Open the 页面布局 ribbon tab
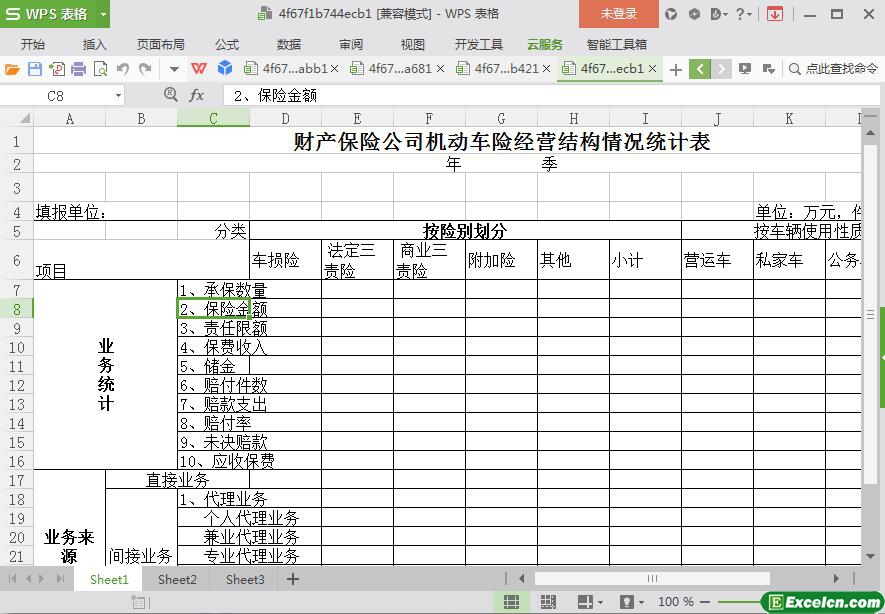The height and width of the screenshot is (614, 885). click(x=160, y=45)
